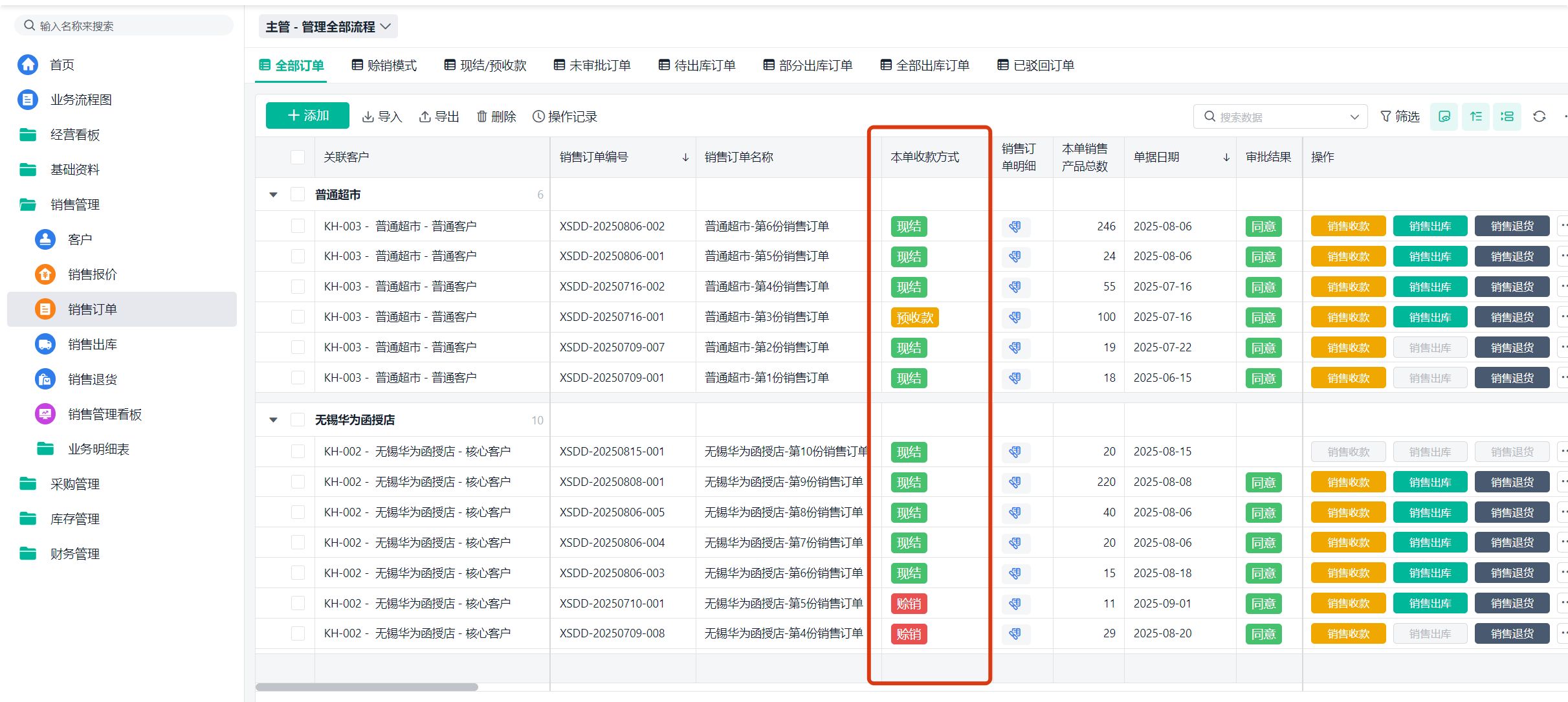Open 操作记录 clock icon
The height and width of the screenshot is (702, 1568).
[x=538, y=116]
